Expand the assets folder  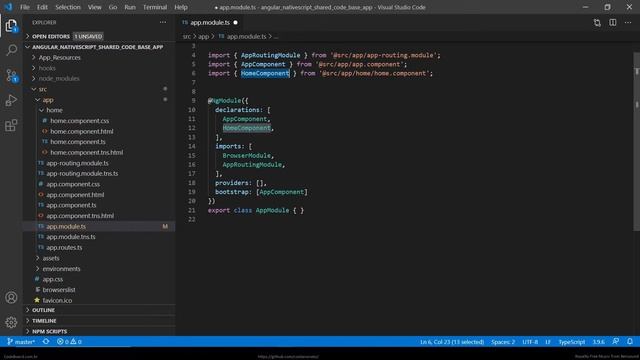(x=99, y=258)
